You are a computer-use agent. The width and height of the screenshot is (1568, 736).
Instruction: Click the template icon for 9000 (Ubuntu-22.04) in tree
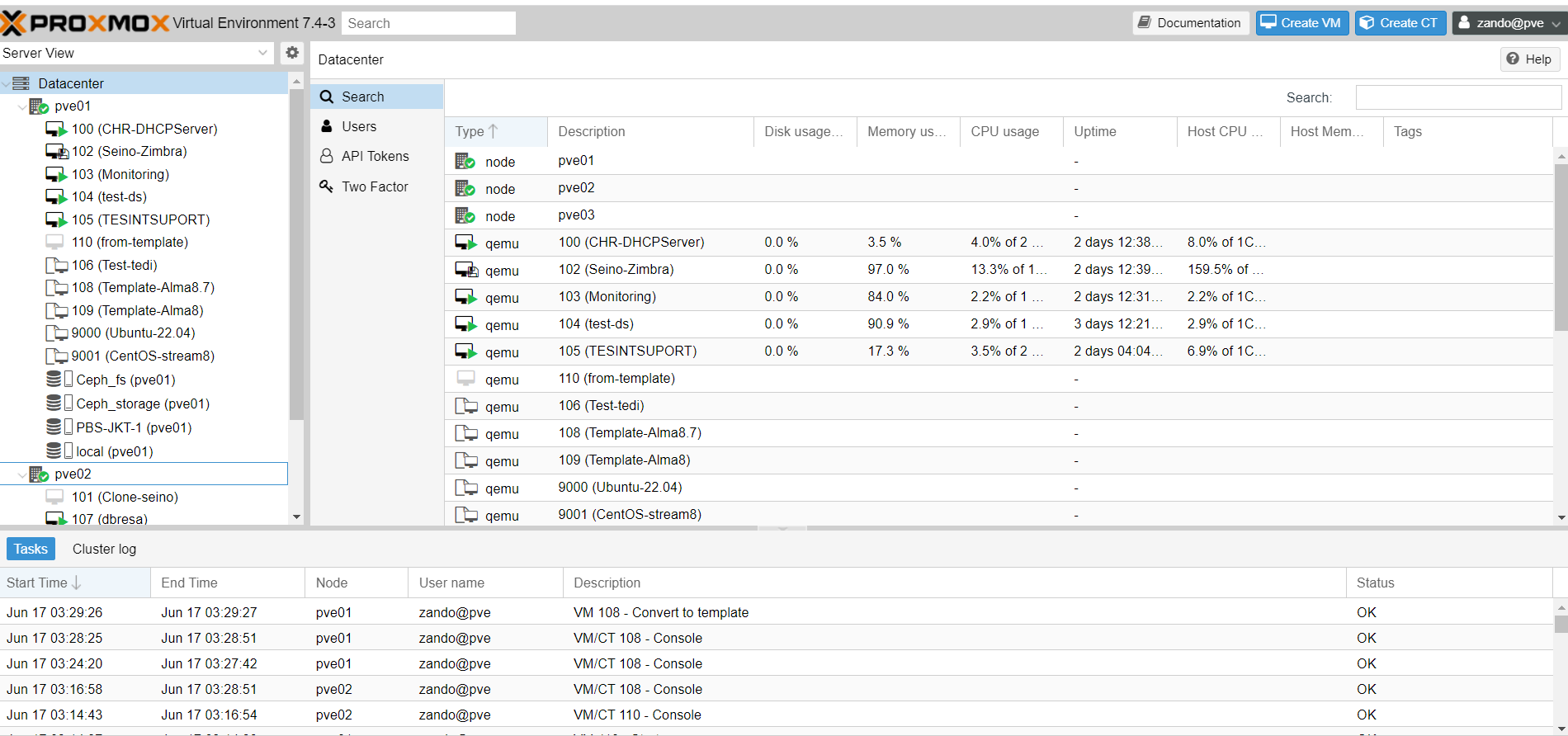[x=56, y=333]
